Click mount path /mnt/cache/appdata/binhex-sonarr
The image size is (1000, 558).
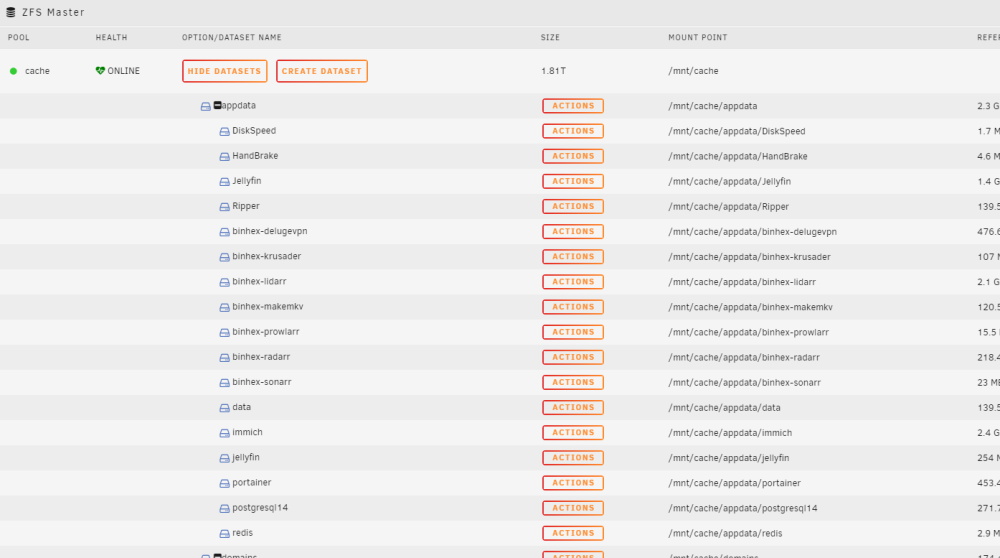744,383
